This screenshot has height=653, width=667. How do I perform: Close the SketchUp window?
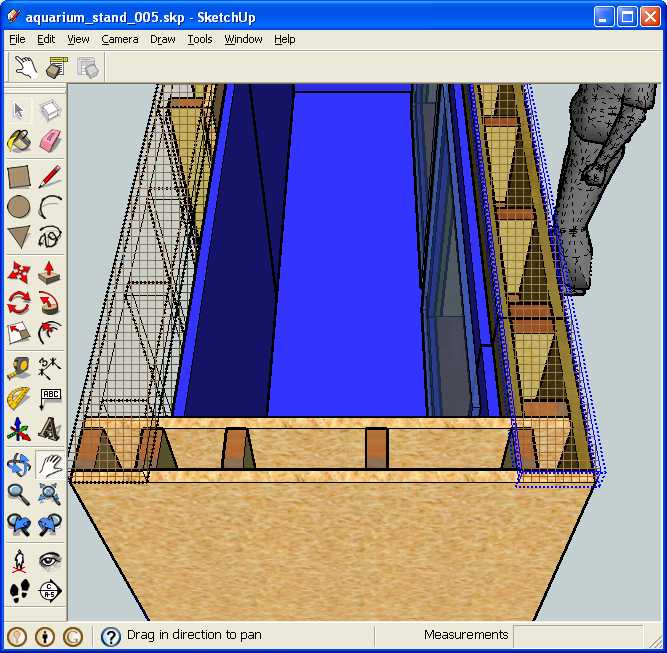tap(650, 17)
